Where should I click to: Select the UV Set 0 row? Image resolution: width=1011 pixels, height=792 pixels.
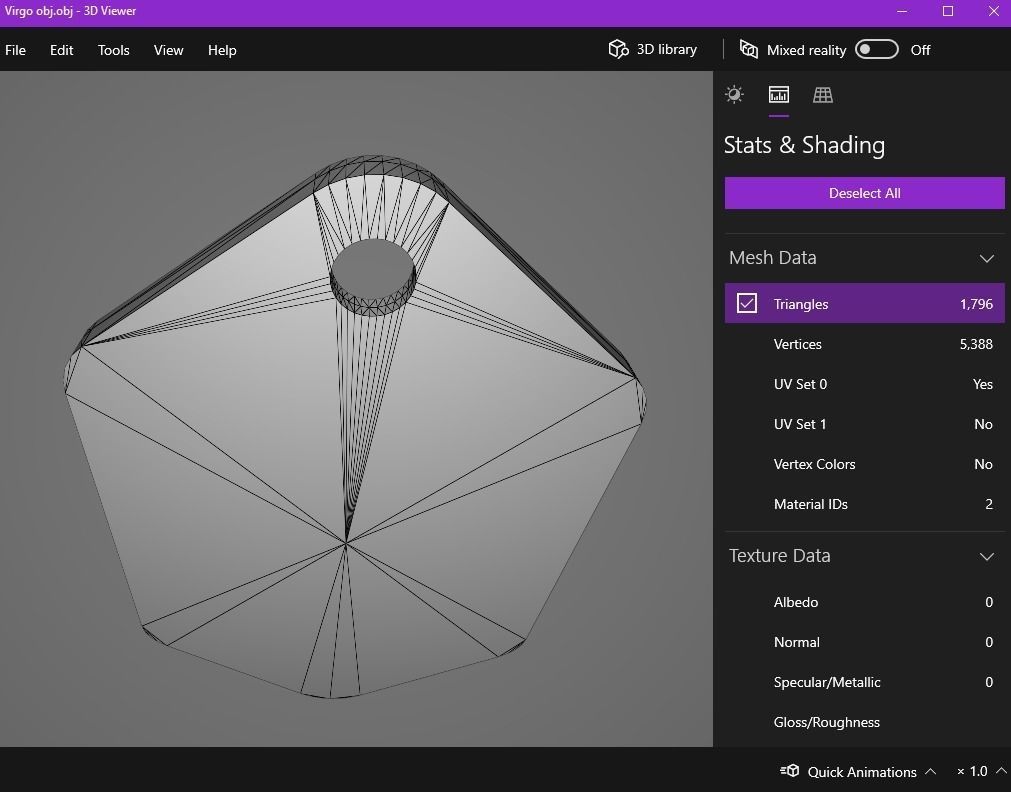[x=864, y=384]
